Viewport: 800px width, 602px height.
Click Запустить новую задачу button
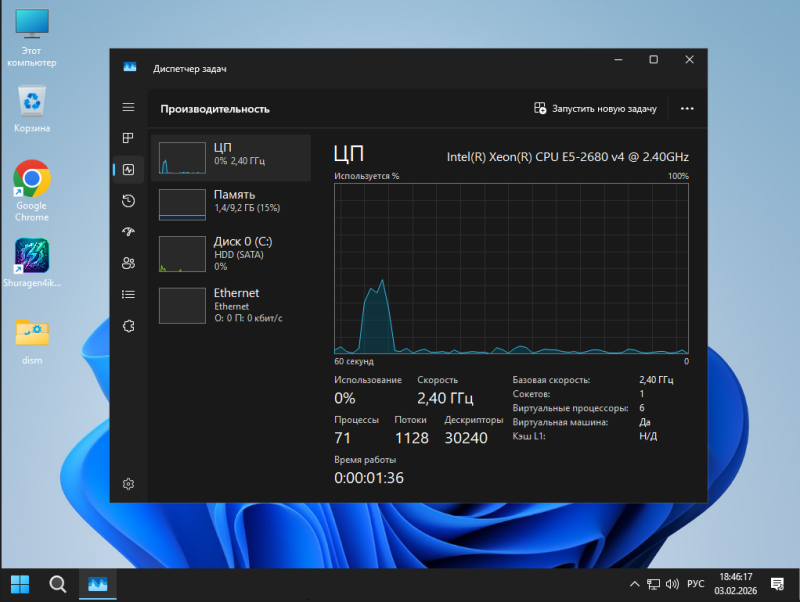595,109
